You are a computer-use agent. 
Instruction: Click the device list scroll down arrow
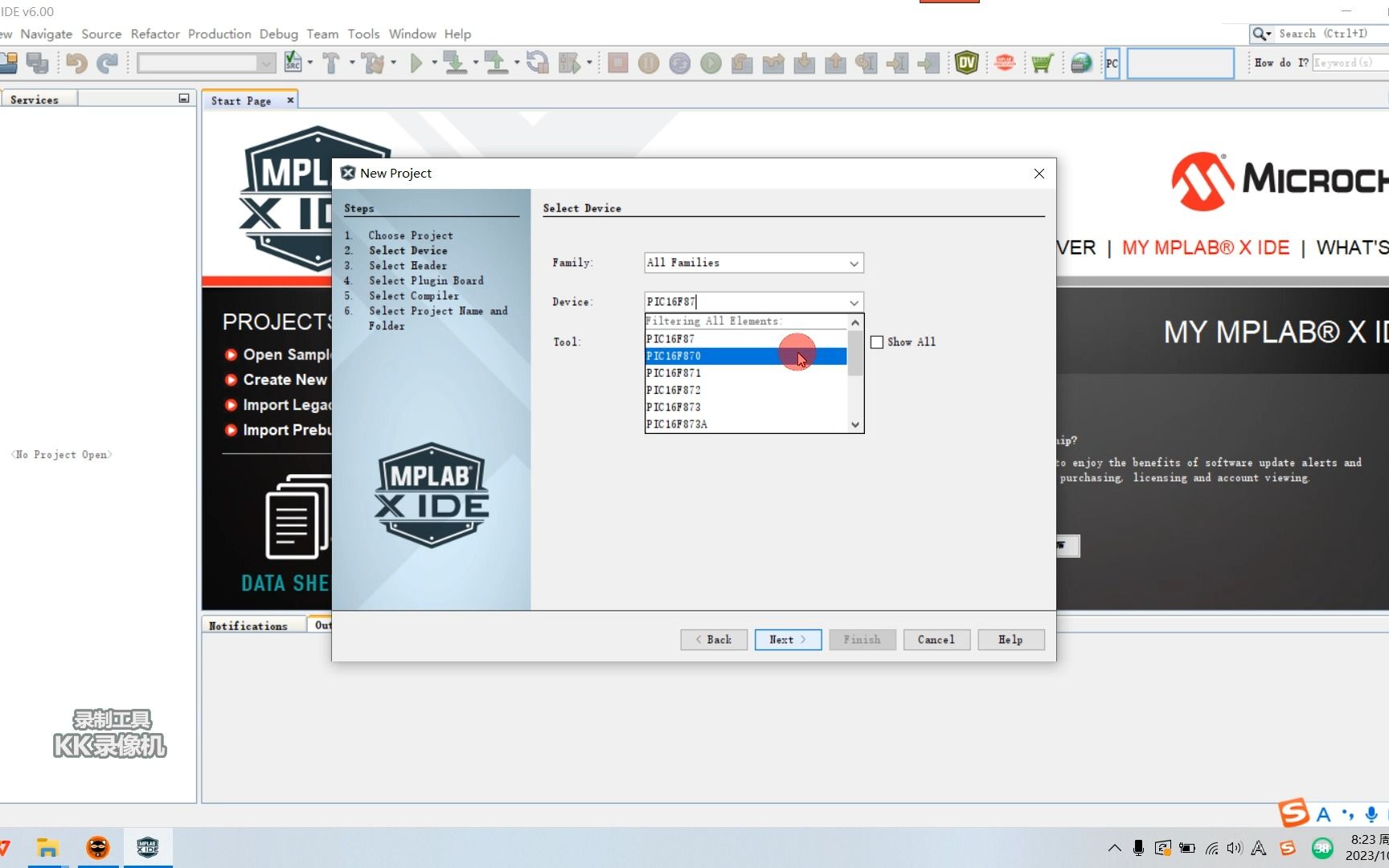coord(855,424)
